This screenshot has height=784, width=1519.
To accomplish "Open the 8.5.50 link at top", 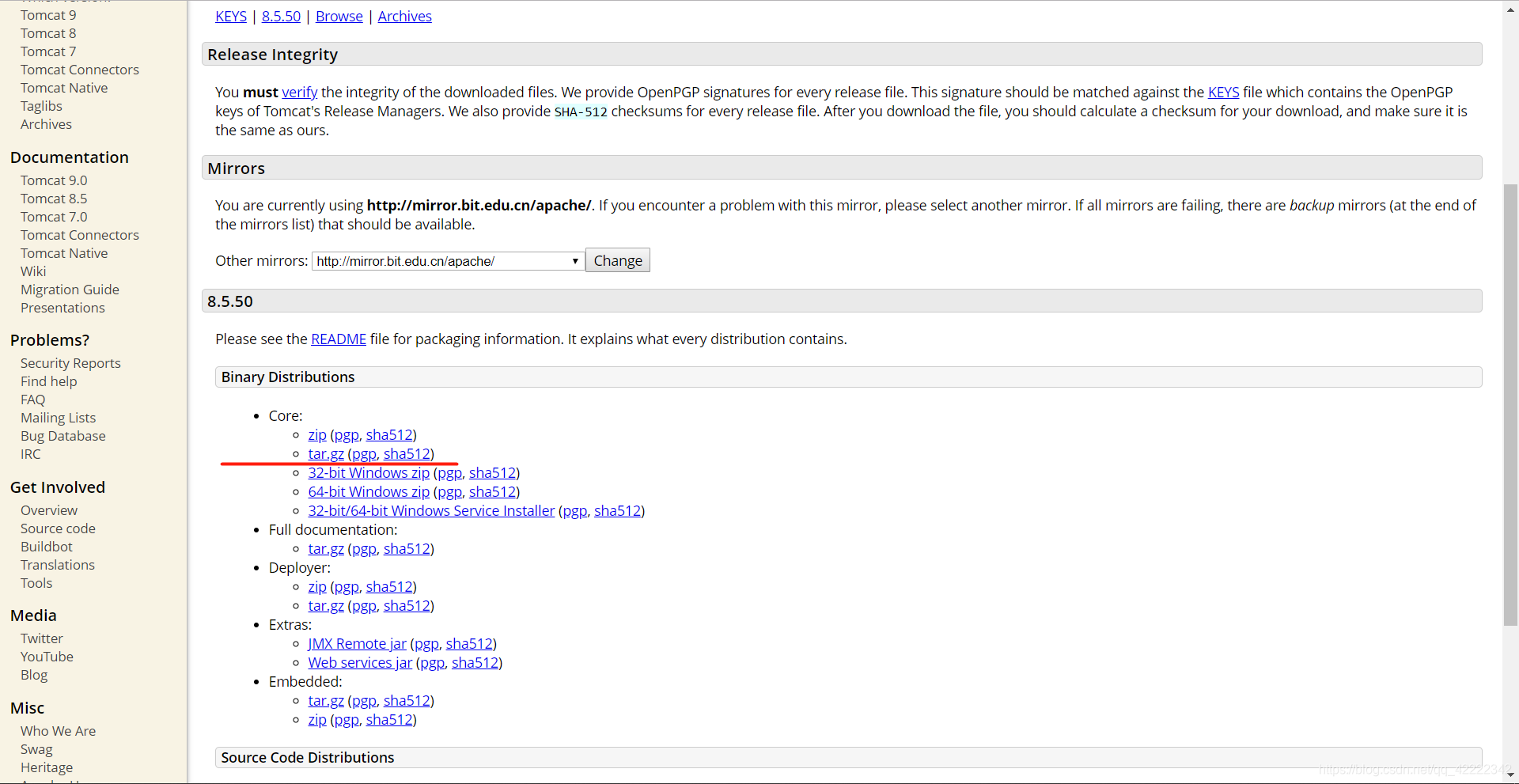I will pos(281,17).
